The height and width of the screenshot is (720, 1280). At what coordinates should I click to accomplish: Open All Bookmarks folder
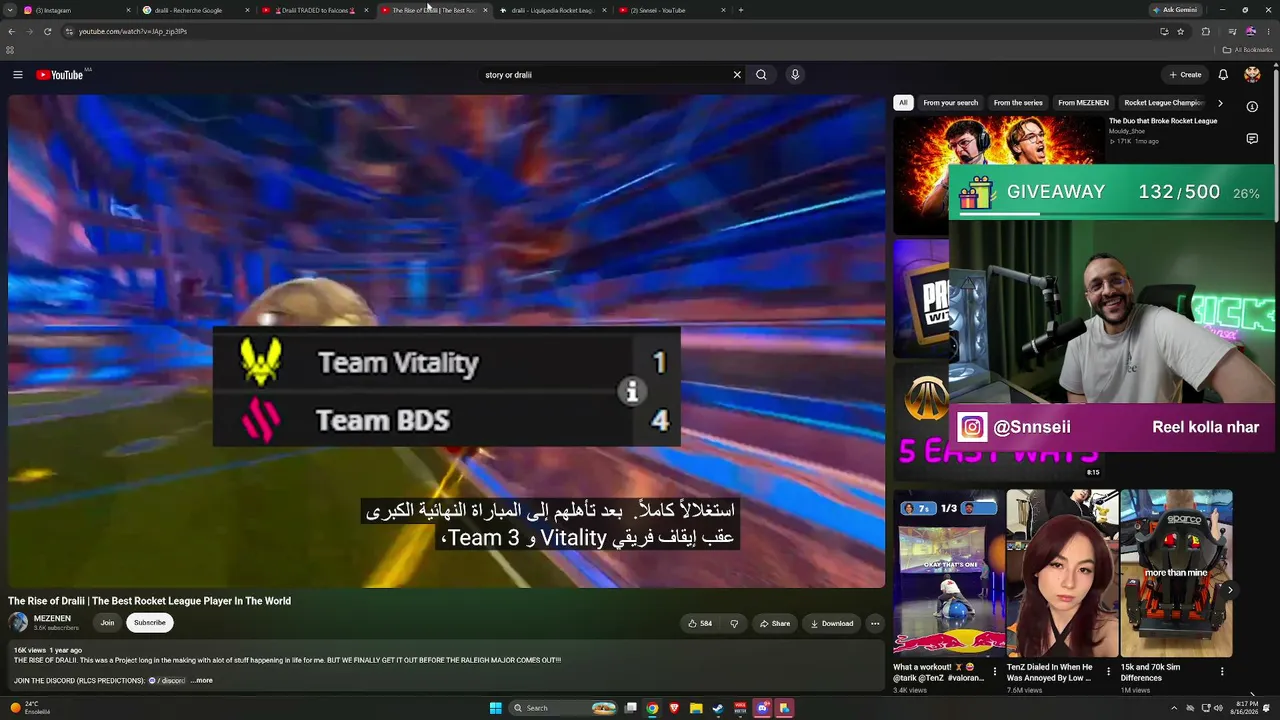[x=1247, y=50]
